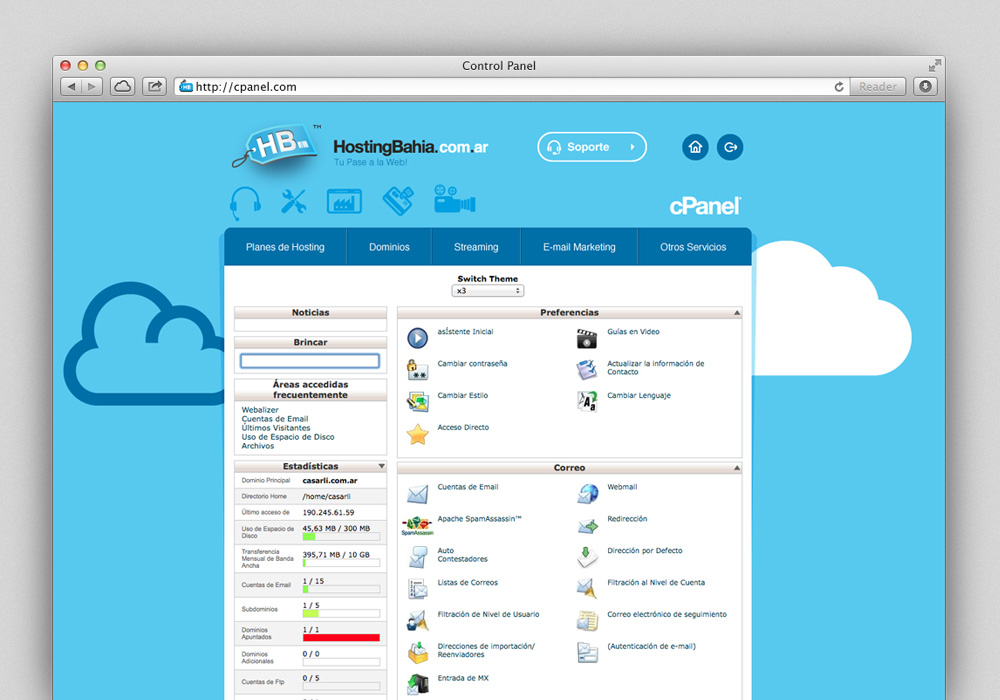Open the E-mail Marketing tab
Screen dimensions: 1000x700
[x=579, y=247]
